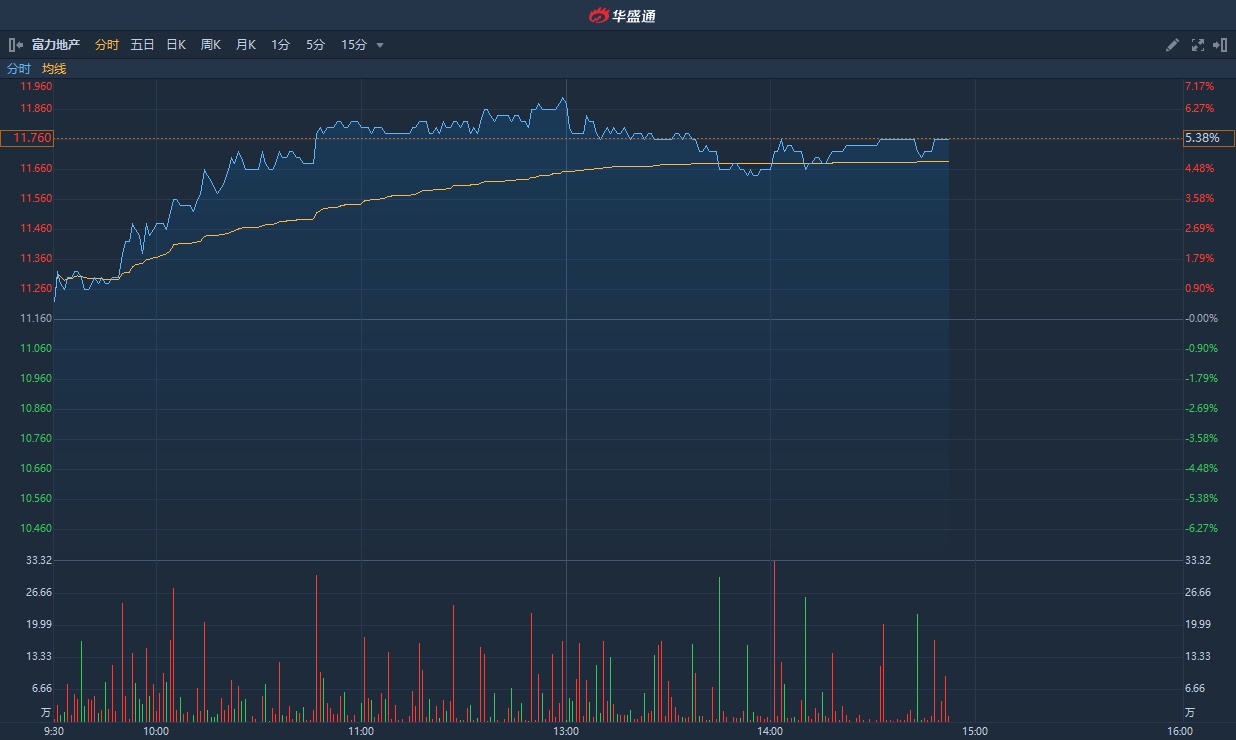Switch to the 5分 five-minute chart
This screenshot has width=1236, height=740.
tap(315, 45)
